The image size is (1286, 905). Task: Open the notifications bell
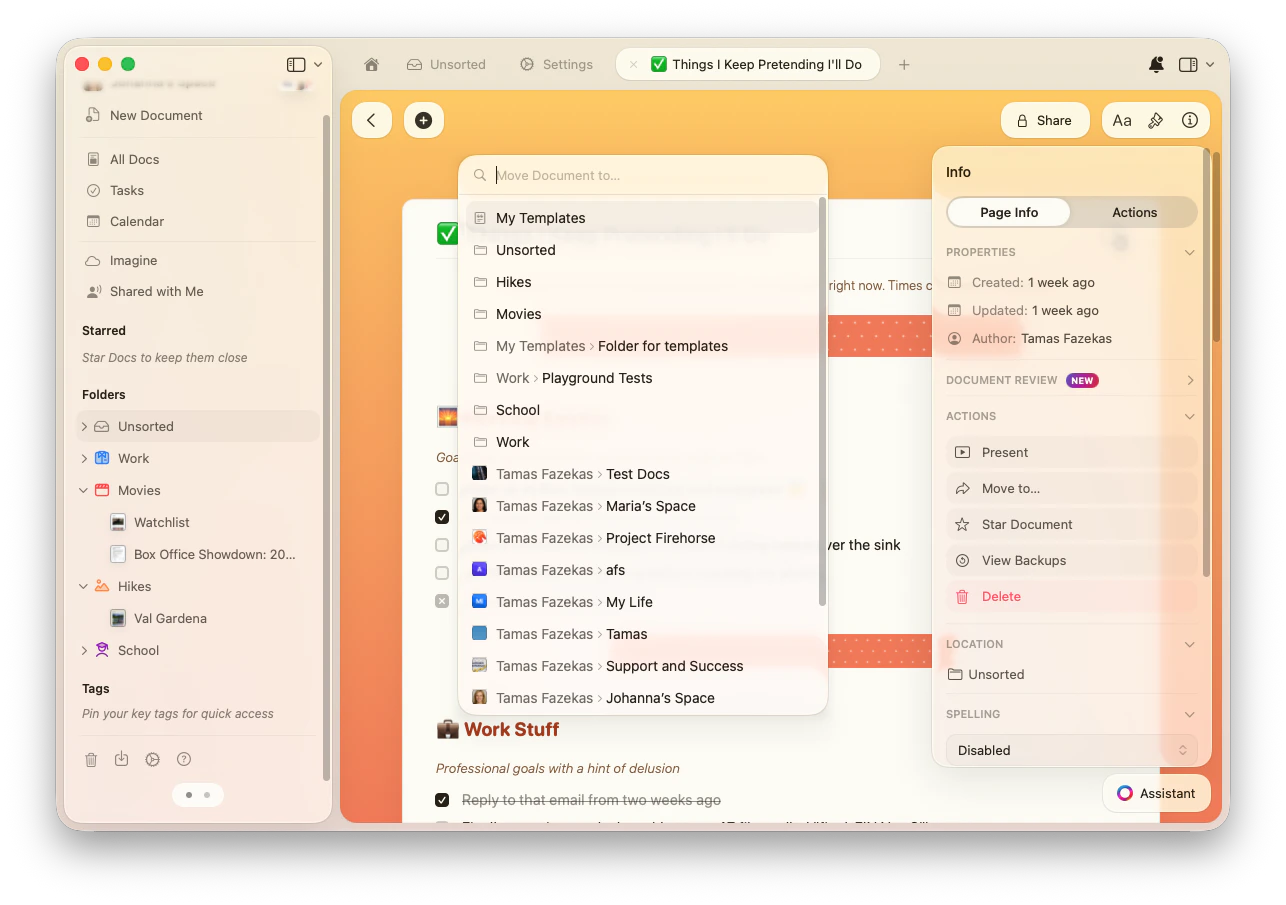[1156, 64]
